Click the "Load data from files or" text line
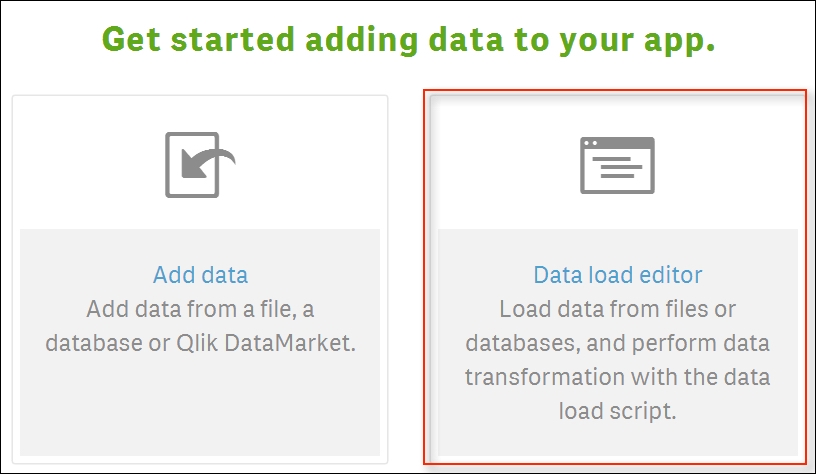The height and width of the screenshot is (474, 816). [x=618, y=309]
